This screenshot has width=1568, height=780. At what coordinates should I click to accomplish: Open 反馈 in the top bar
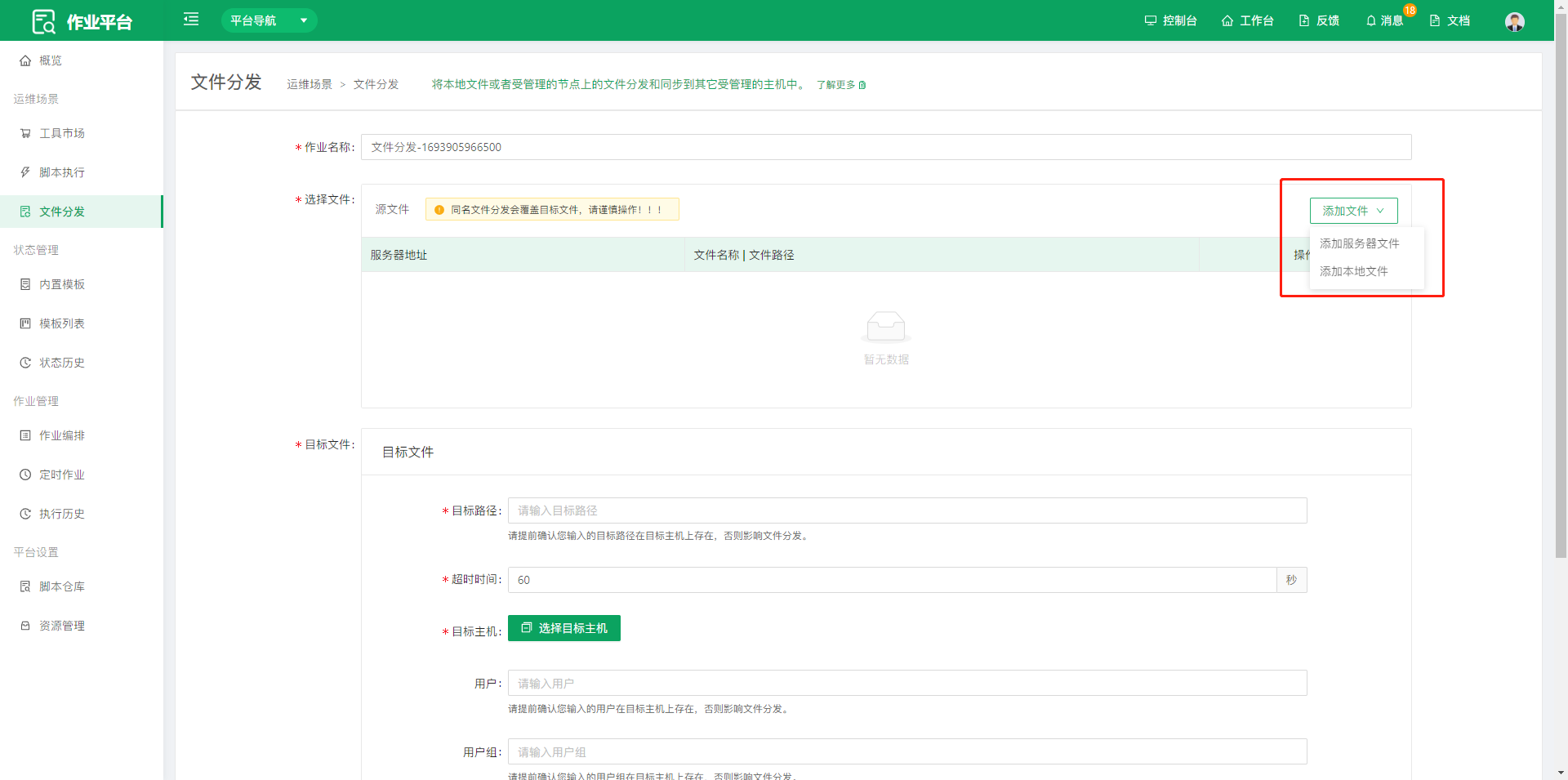(x=1319, y=20)
